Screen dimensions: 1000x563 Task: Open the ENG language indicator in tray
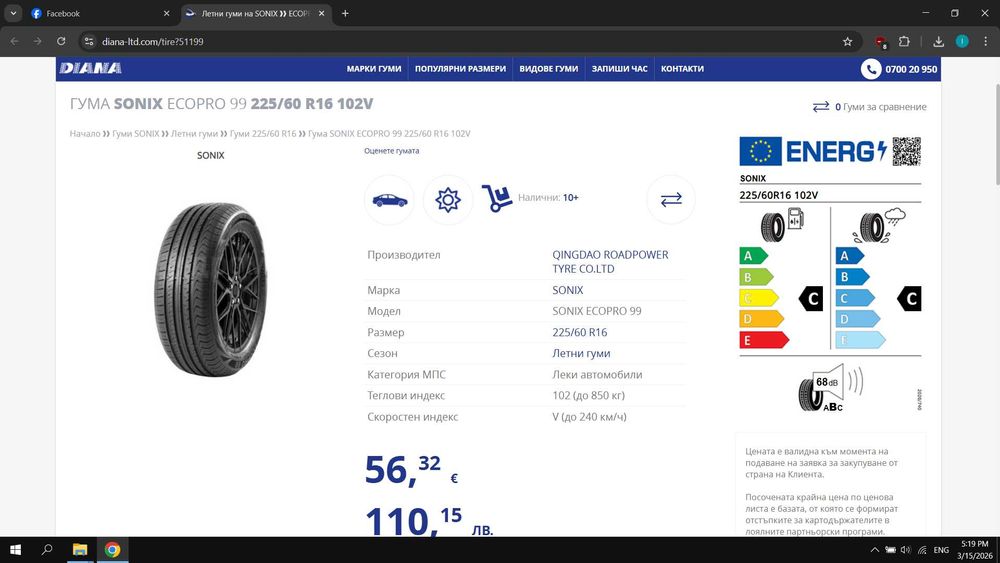[x=941, y=550]
